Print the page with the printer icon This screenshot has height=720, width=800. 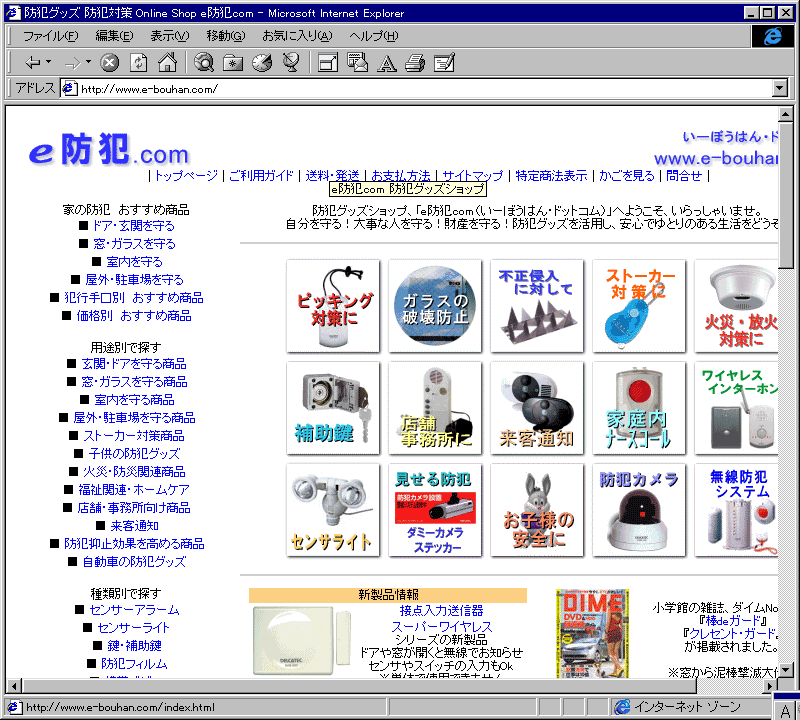pos(415,63)
